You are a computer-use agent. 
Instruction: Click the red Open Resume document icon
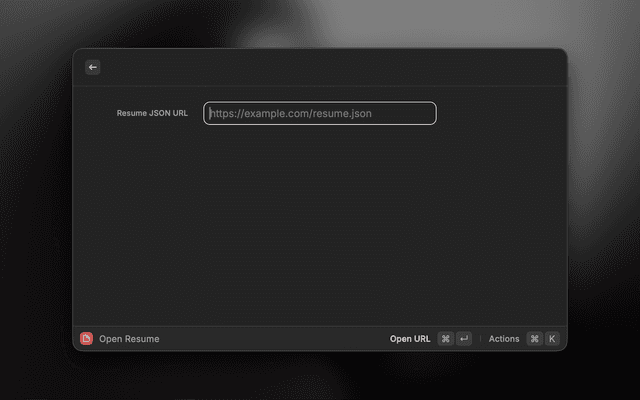pos(87,339)
